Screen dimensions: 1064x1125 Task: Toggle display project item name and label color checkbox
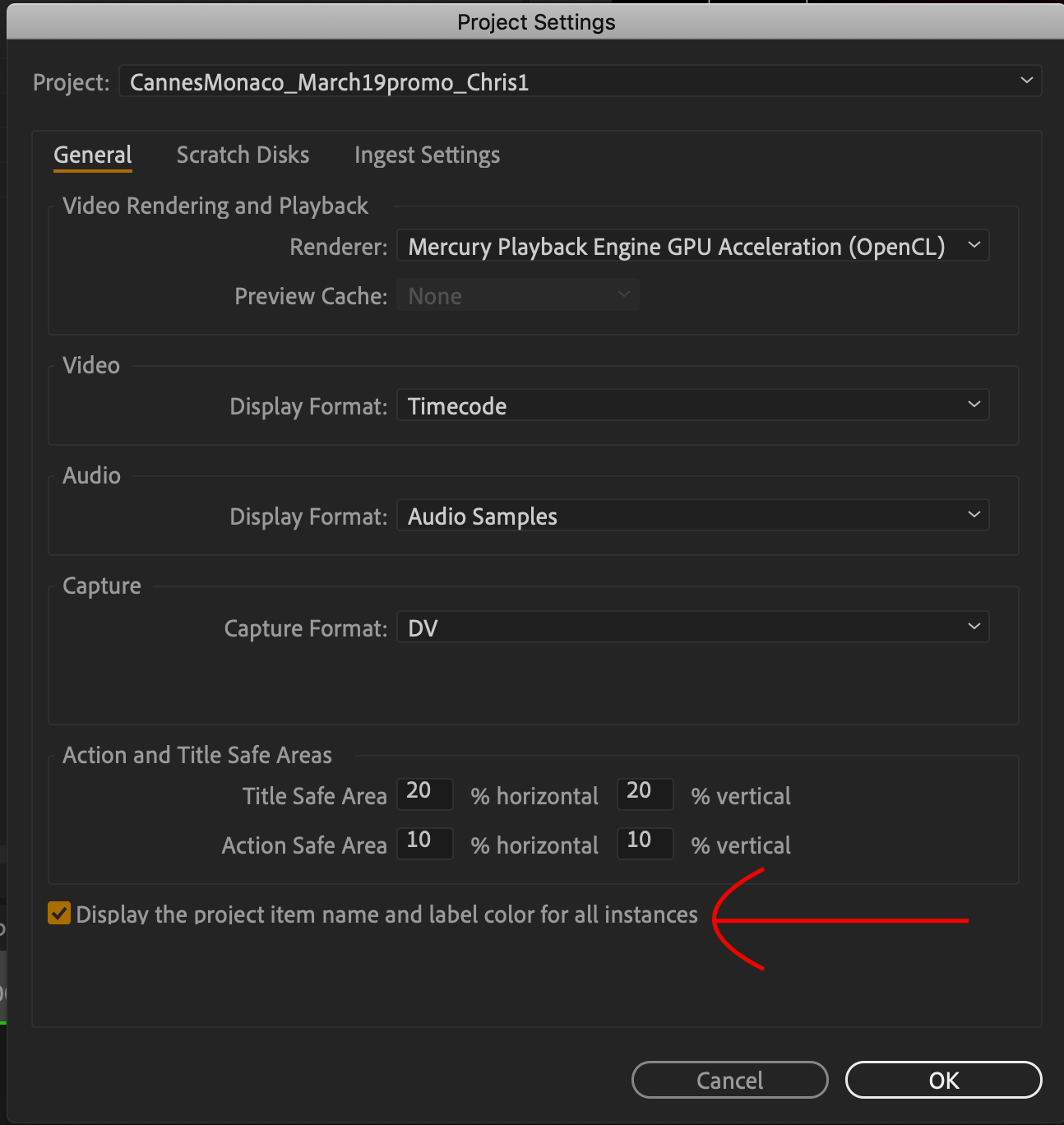(x=59, y=914)
